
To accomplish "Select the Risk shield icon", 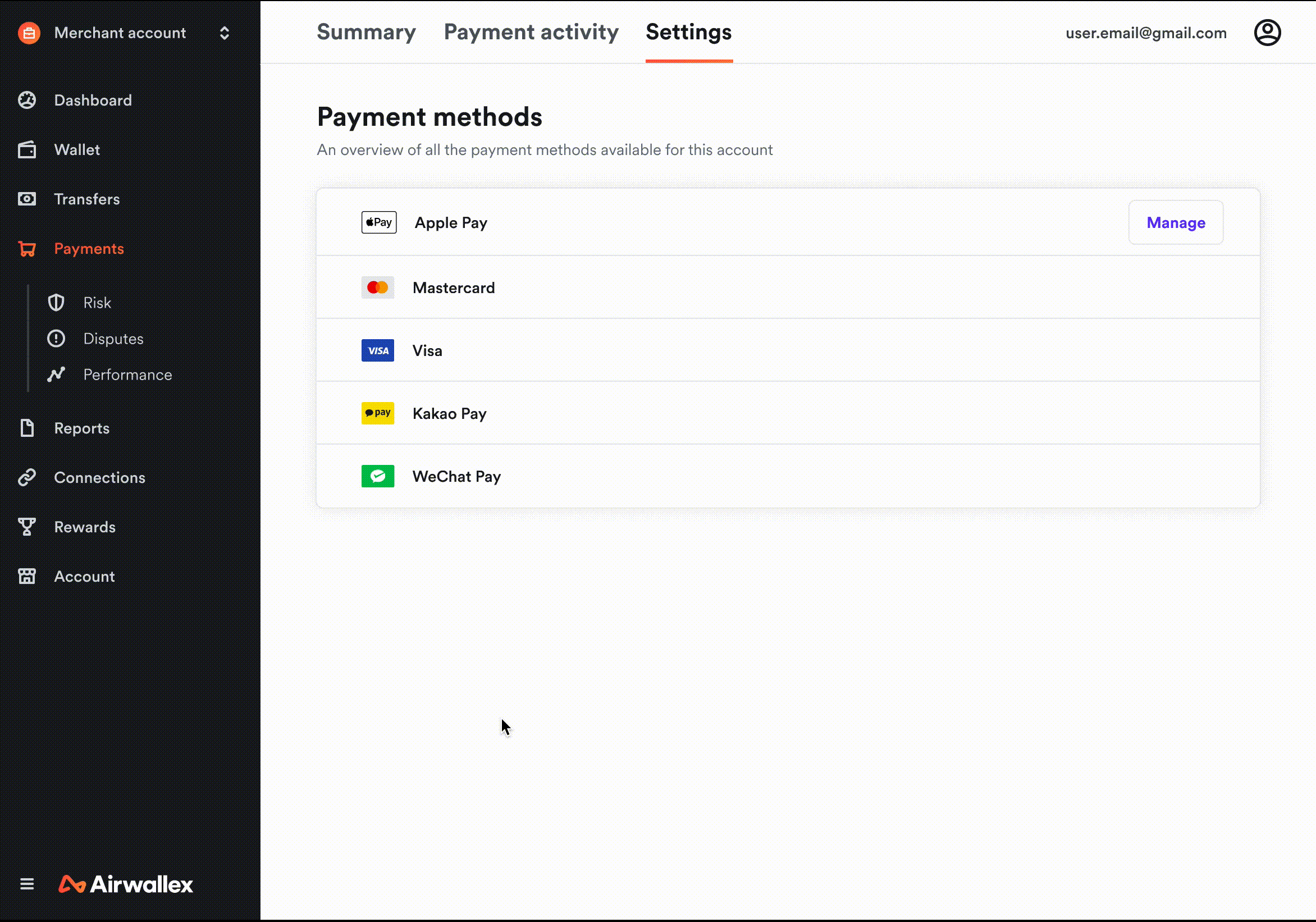I will (56, 303).
